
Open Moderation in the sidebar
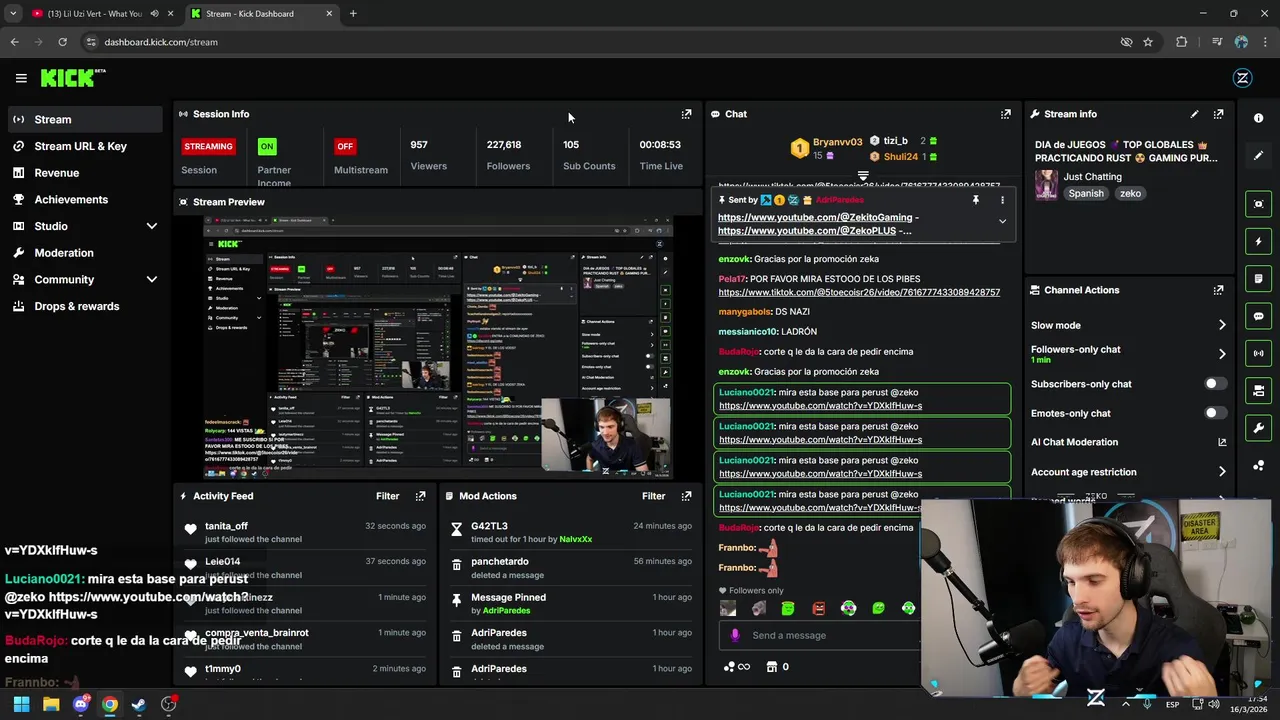85,253
